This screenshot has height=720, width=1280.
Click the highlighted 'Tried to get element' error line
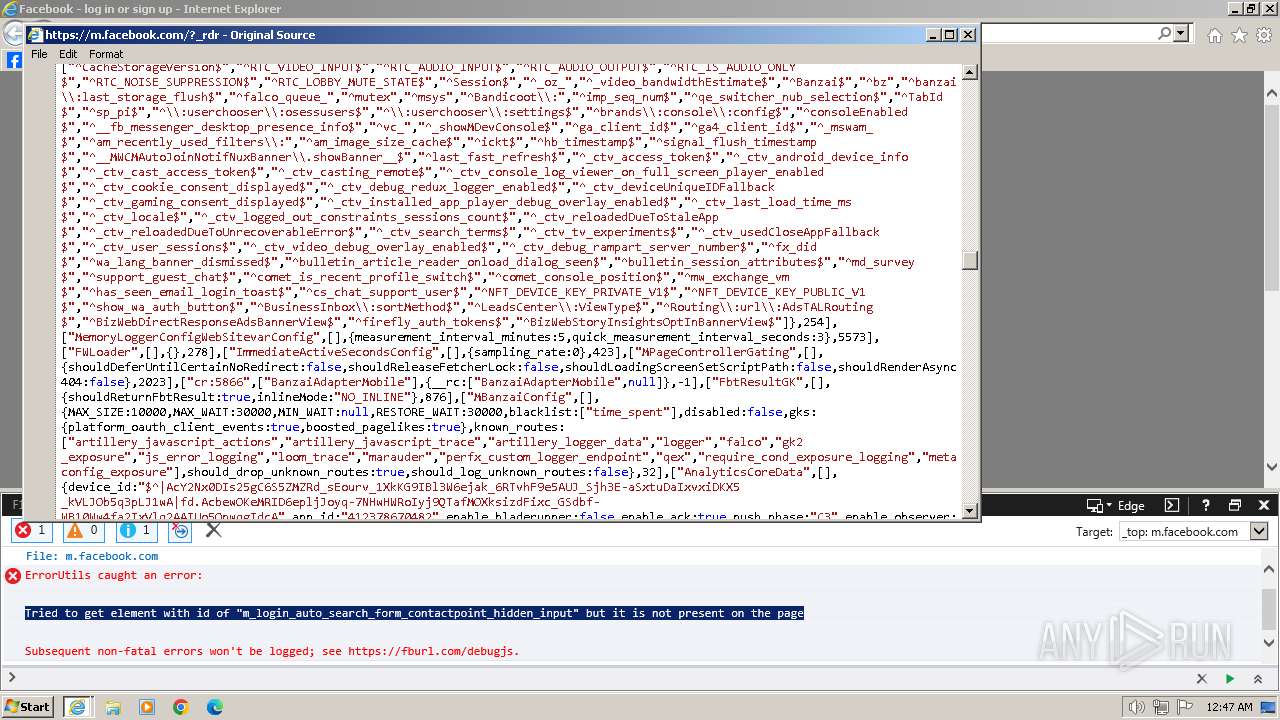pos(414,613)
